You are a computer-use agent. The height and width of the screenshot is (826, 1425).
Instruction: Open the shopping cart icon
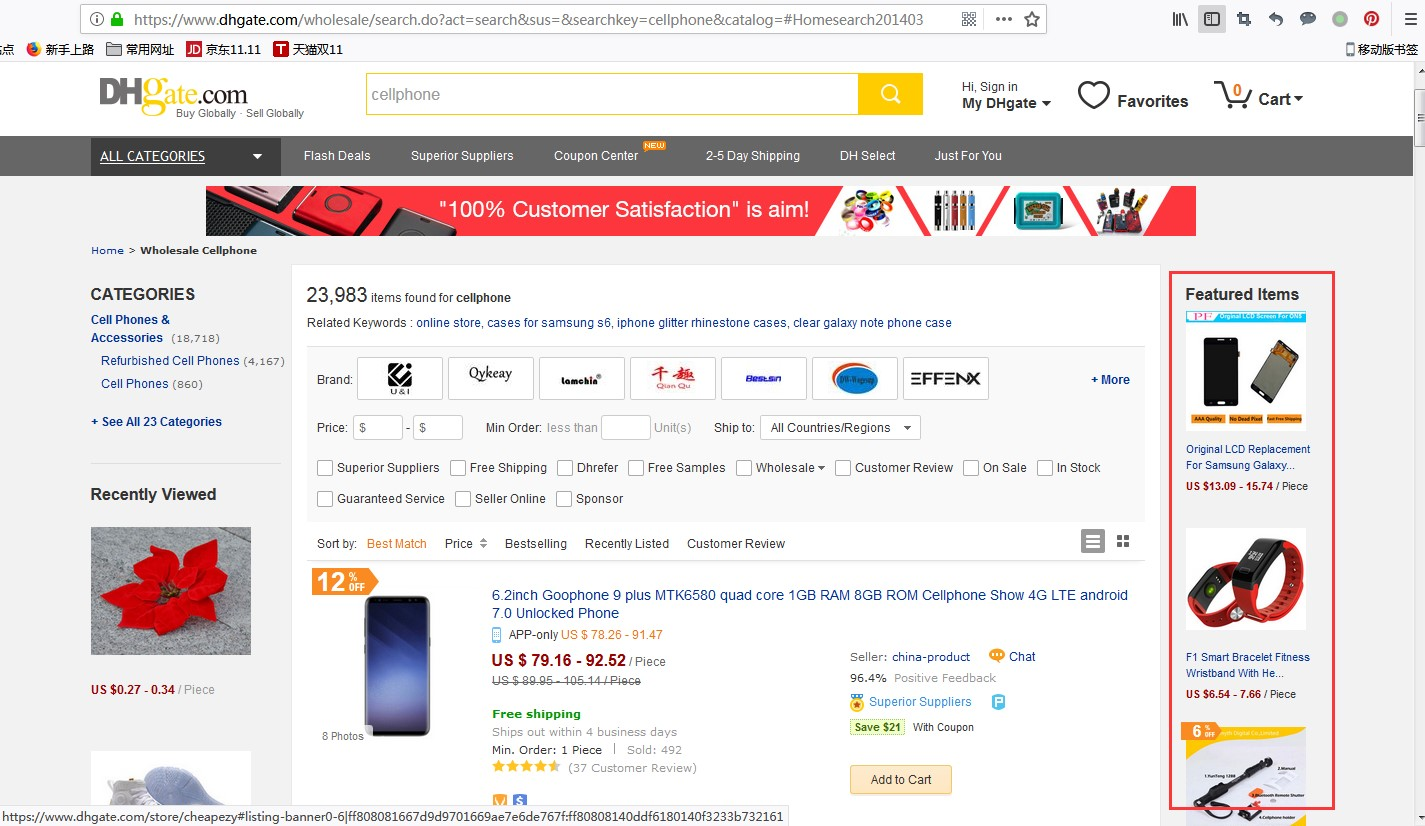(x=1233, y=96)
